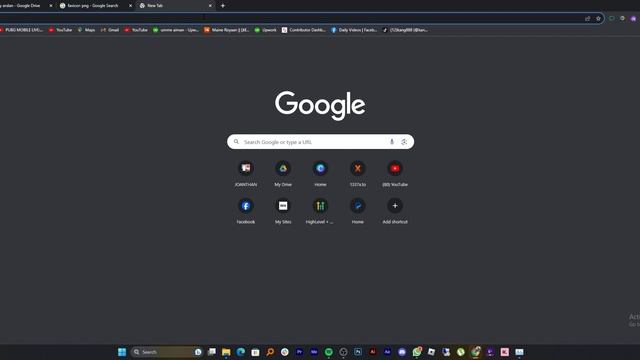
Task: Click the Google logo
Action: [x=320, y=105]
